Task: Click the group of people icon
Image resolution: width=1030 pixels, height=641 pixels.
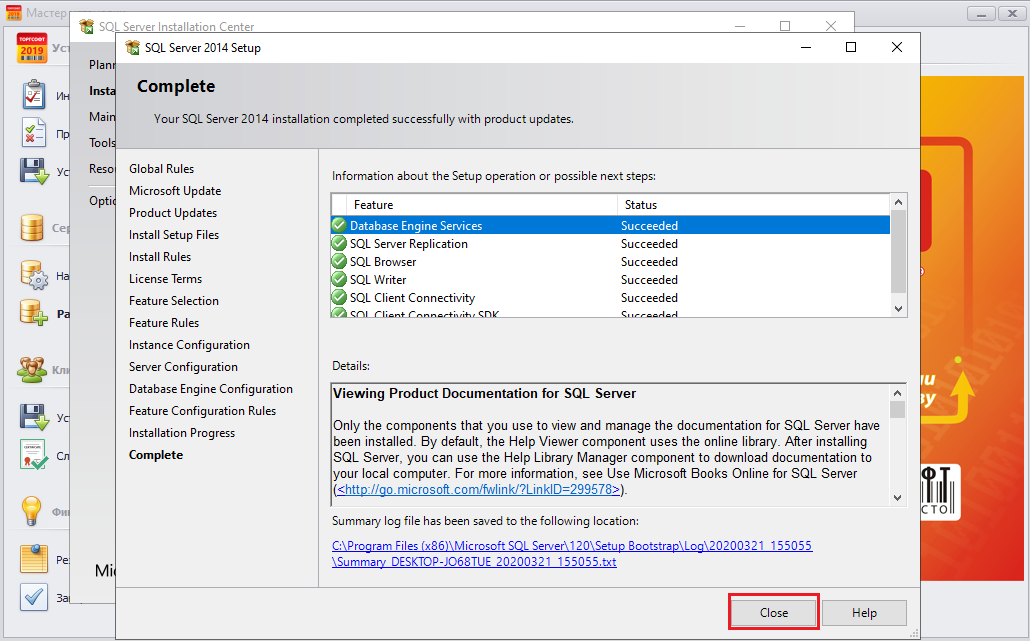Action: pos(32,369)
